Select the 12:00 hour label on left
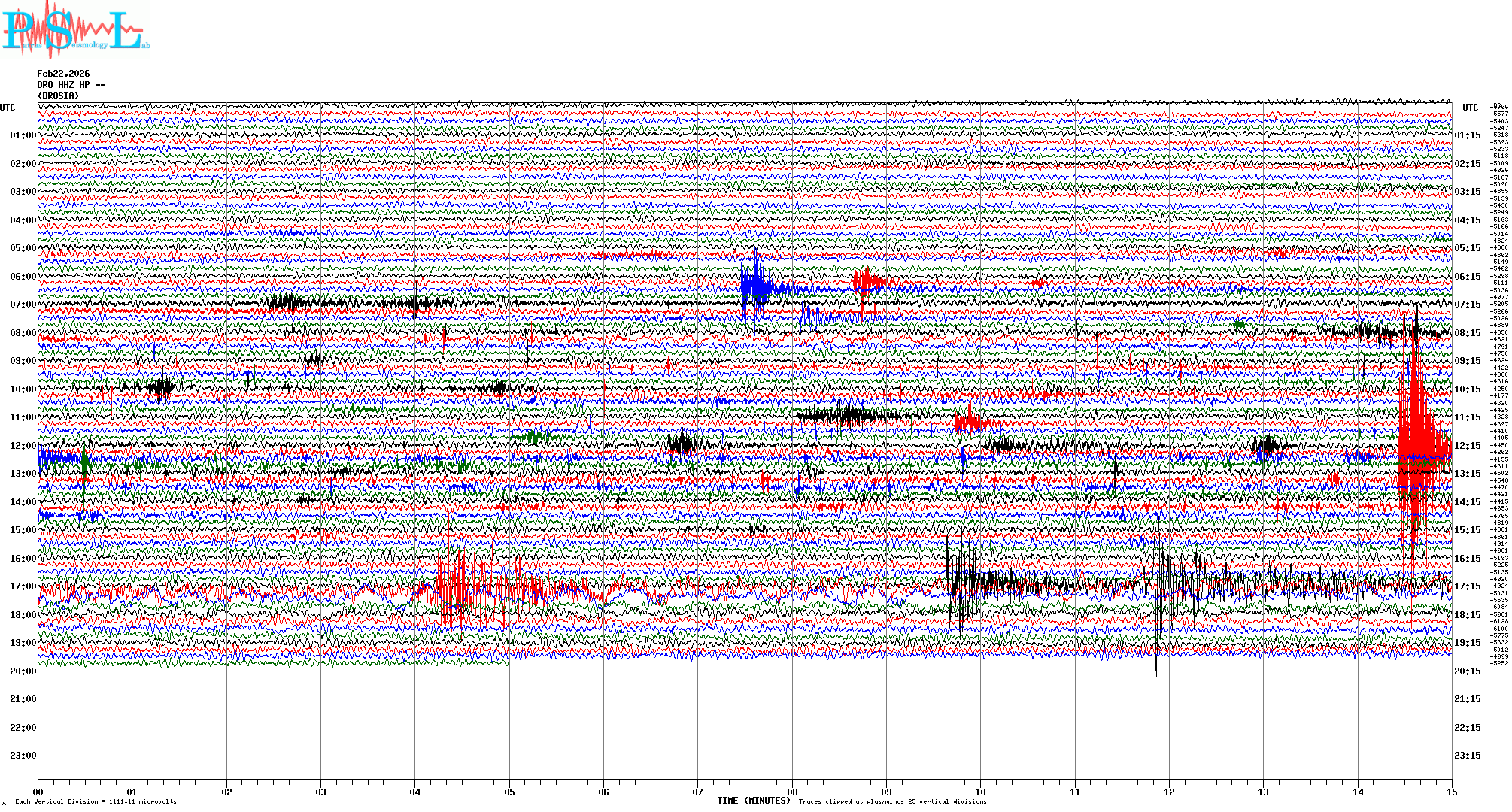This screenshot has width=1512, height=812. (x=23, y=446)
